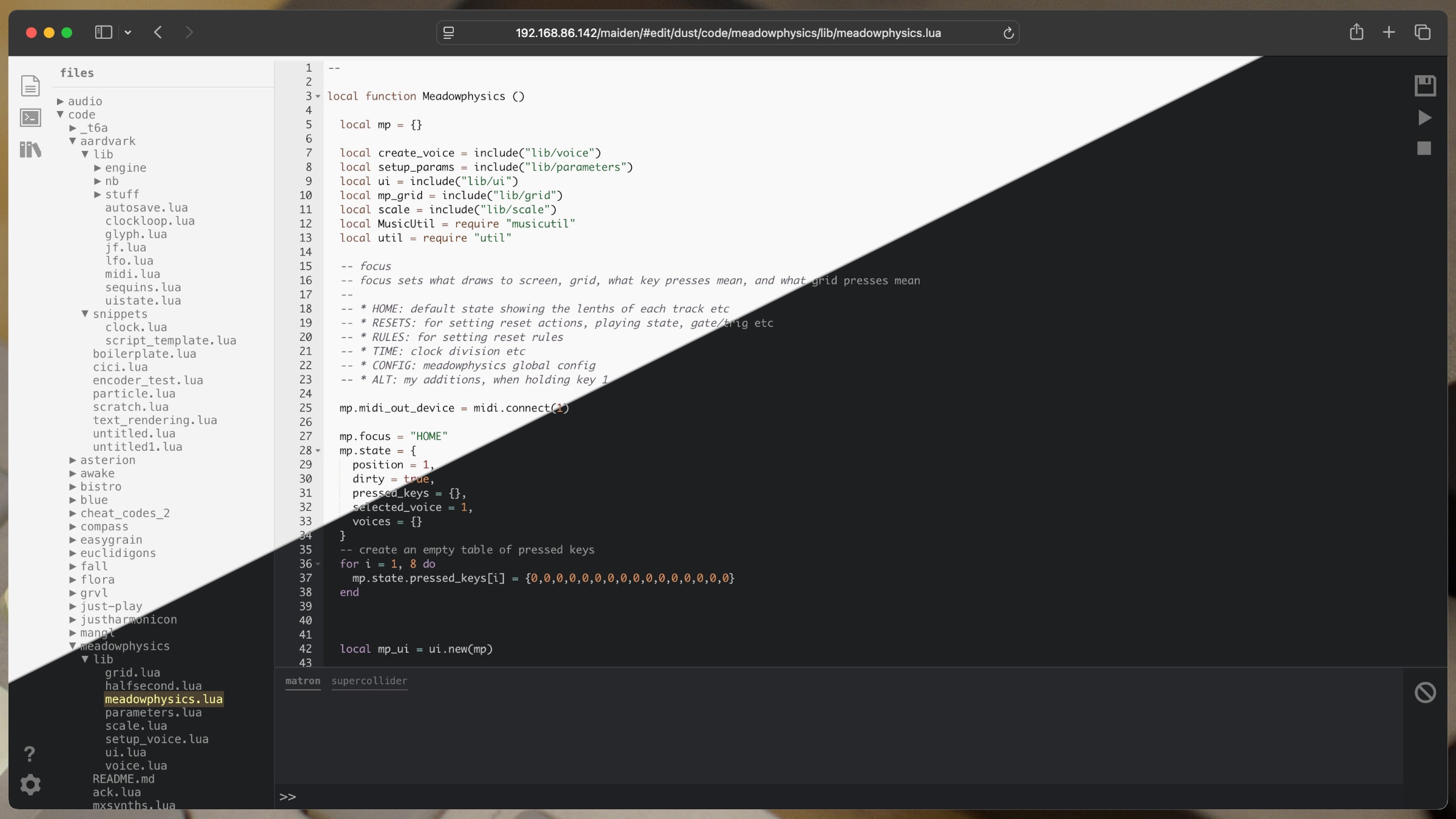
Task: Select the matron tab
Action: pos(302,681)
